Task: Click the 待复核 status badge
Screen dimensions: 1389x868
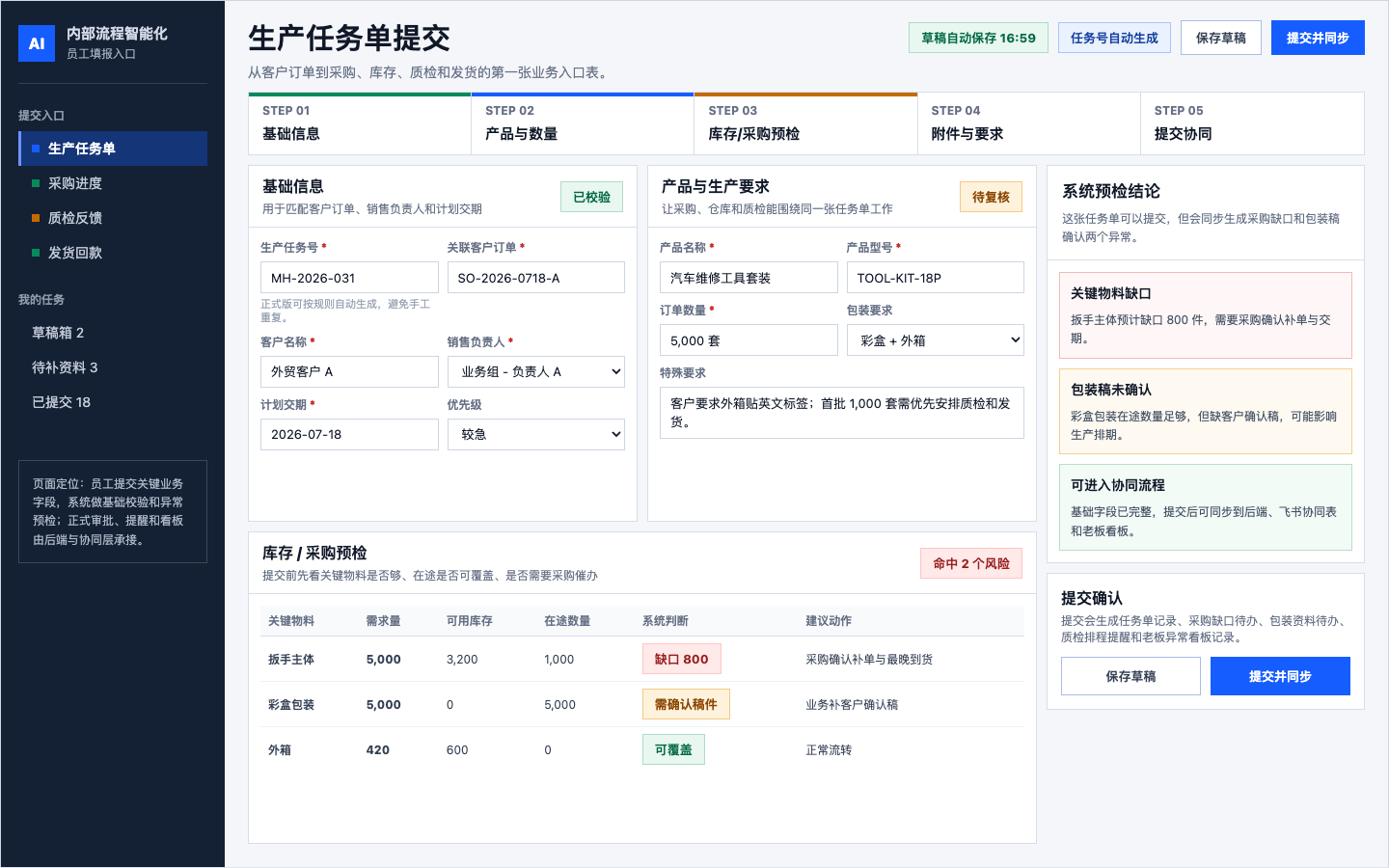Action: [x=991, y=197]
